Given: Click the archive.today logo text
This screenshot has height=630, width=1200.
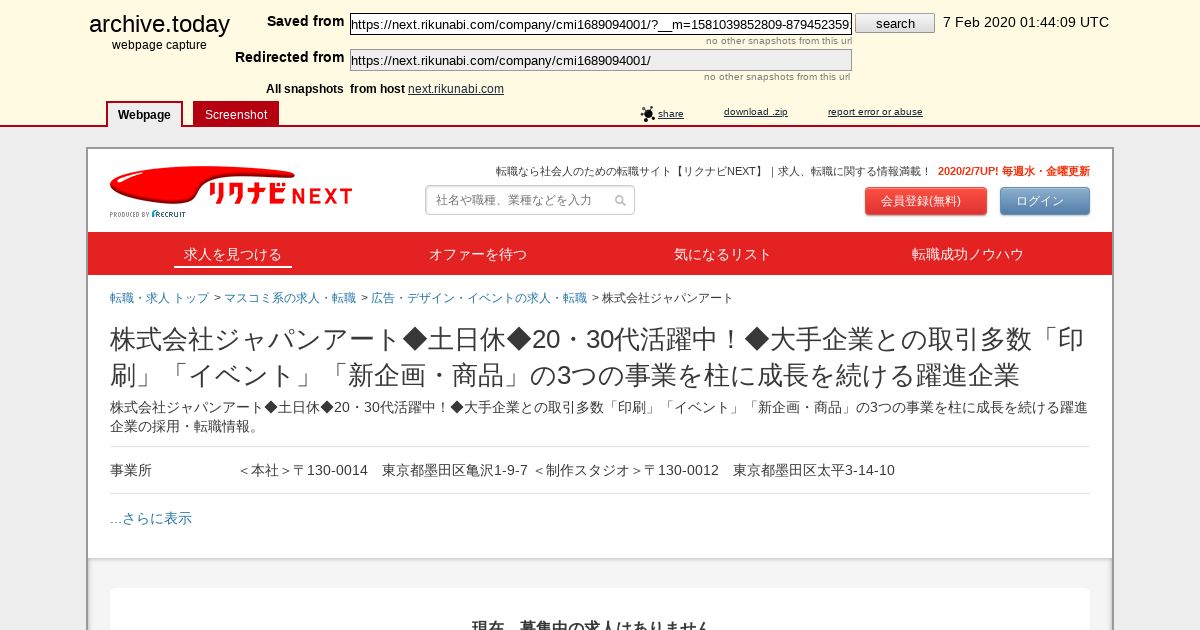Looking at the screenshot, I should point(159,24).
